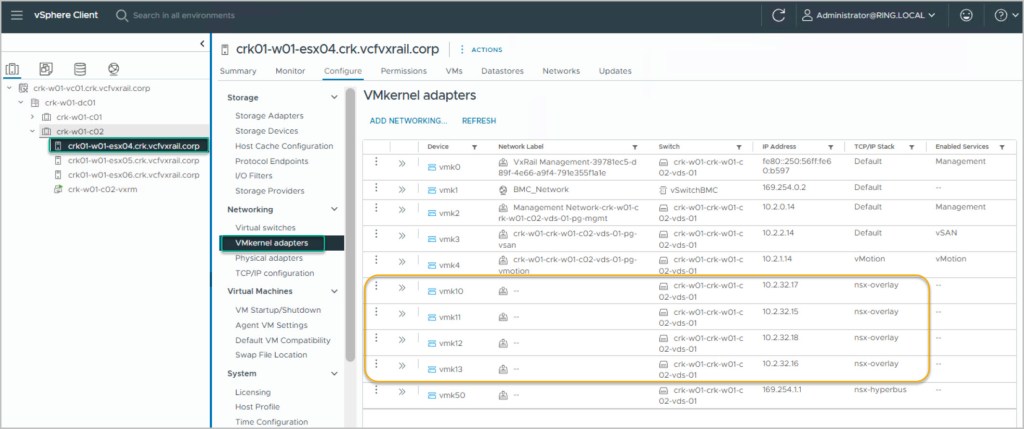1024x429 pixels.
Task: Select the Hosts and Clusters inventory icon
Action: (13, 69)
